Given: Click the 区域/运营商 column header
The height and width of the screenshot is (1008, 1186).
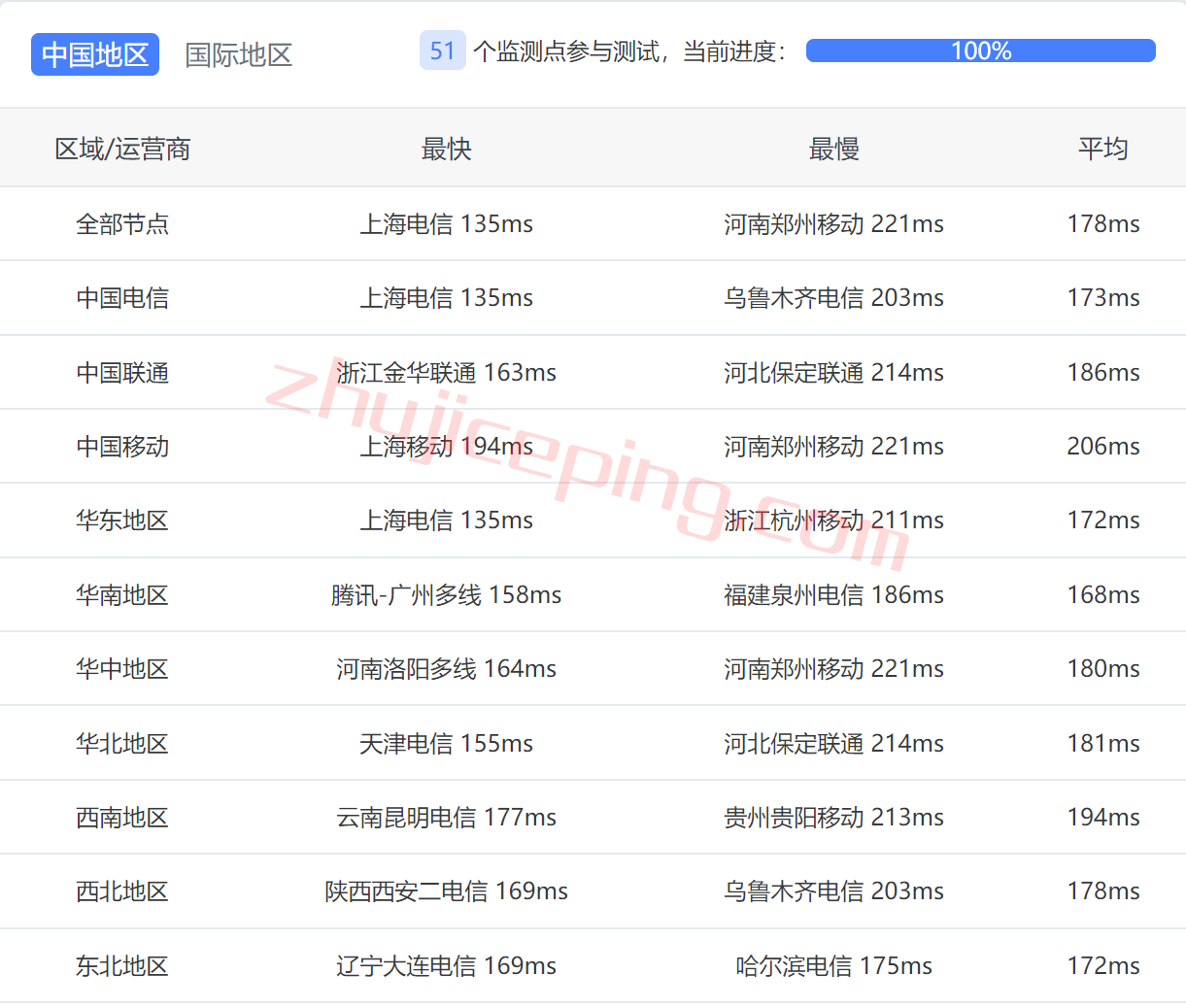Looking at the screenshot, I should [x=122, y=149].
